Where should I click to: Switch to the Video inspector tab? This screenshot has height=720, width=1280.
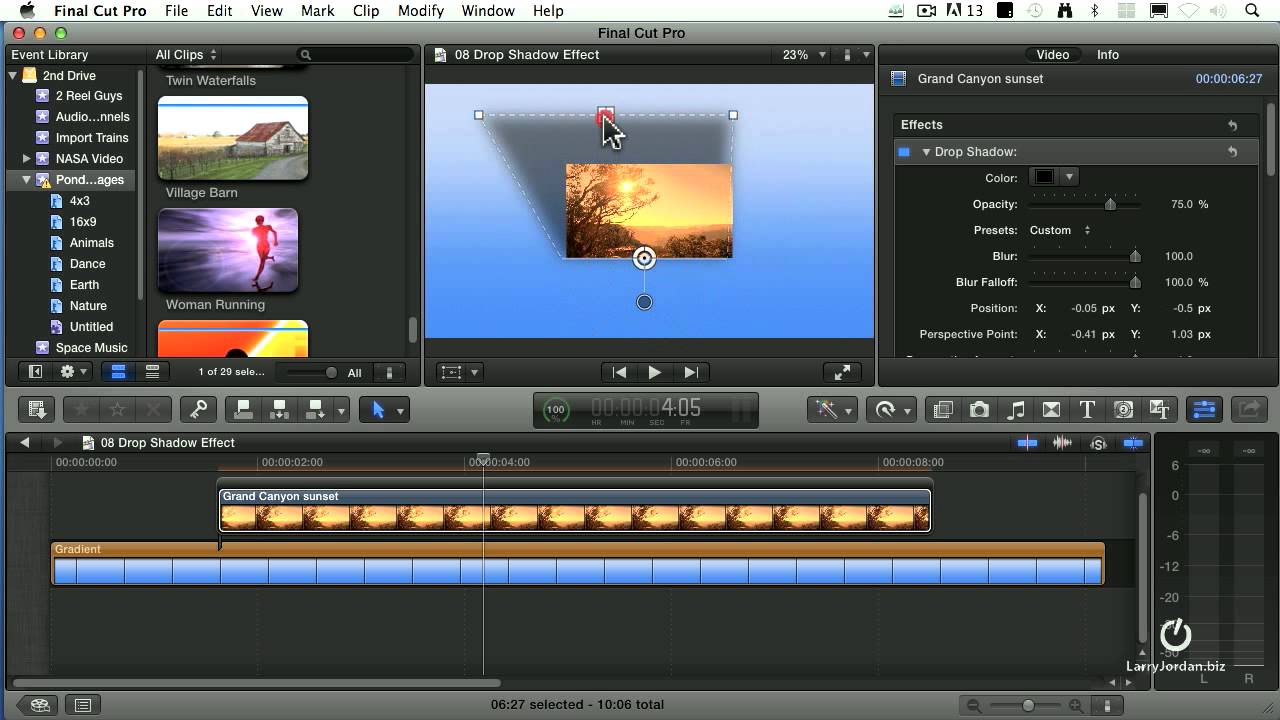1053,55
